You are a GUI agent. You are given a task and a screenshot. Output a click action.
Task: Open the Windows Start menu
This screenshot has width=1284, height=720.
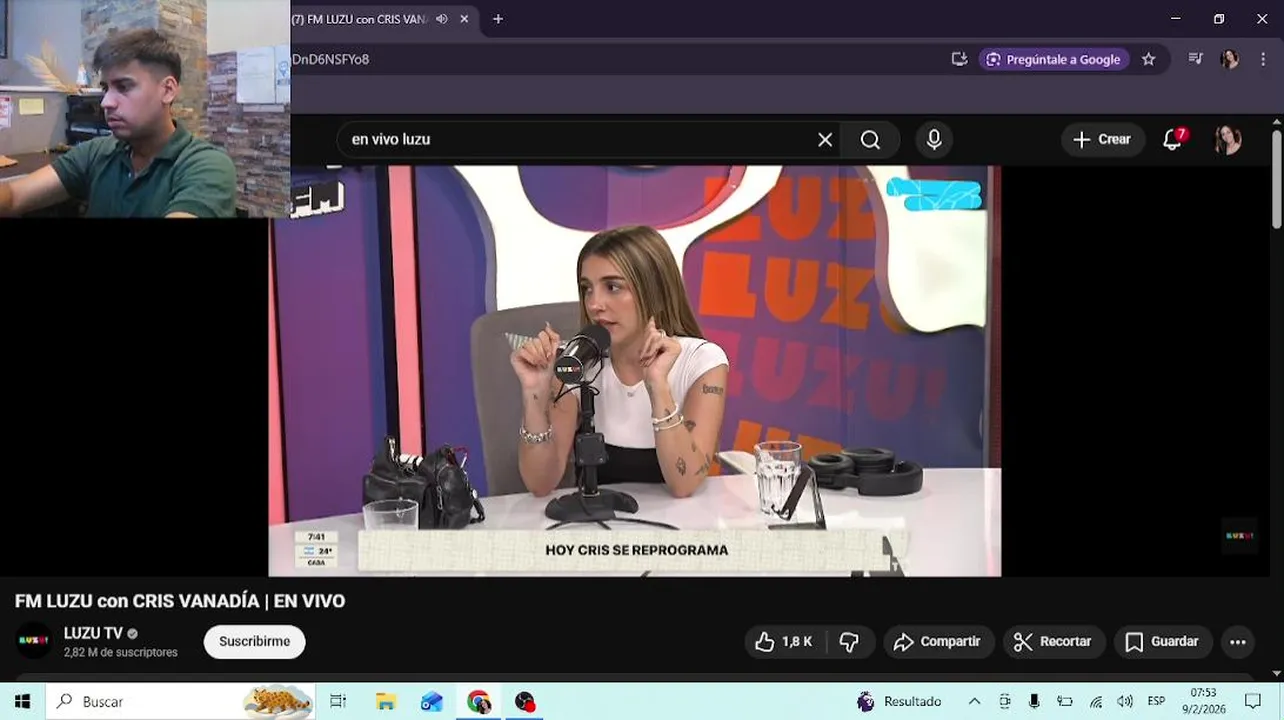click(x=22, y=701)
